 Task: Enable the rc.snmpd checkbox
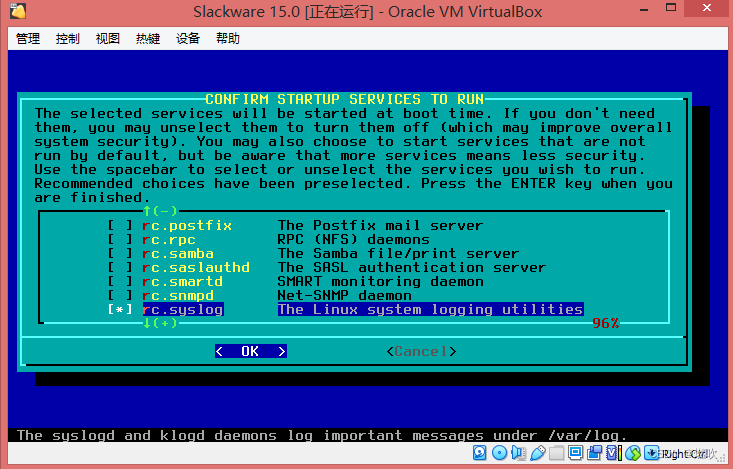(120, 296)
